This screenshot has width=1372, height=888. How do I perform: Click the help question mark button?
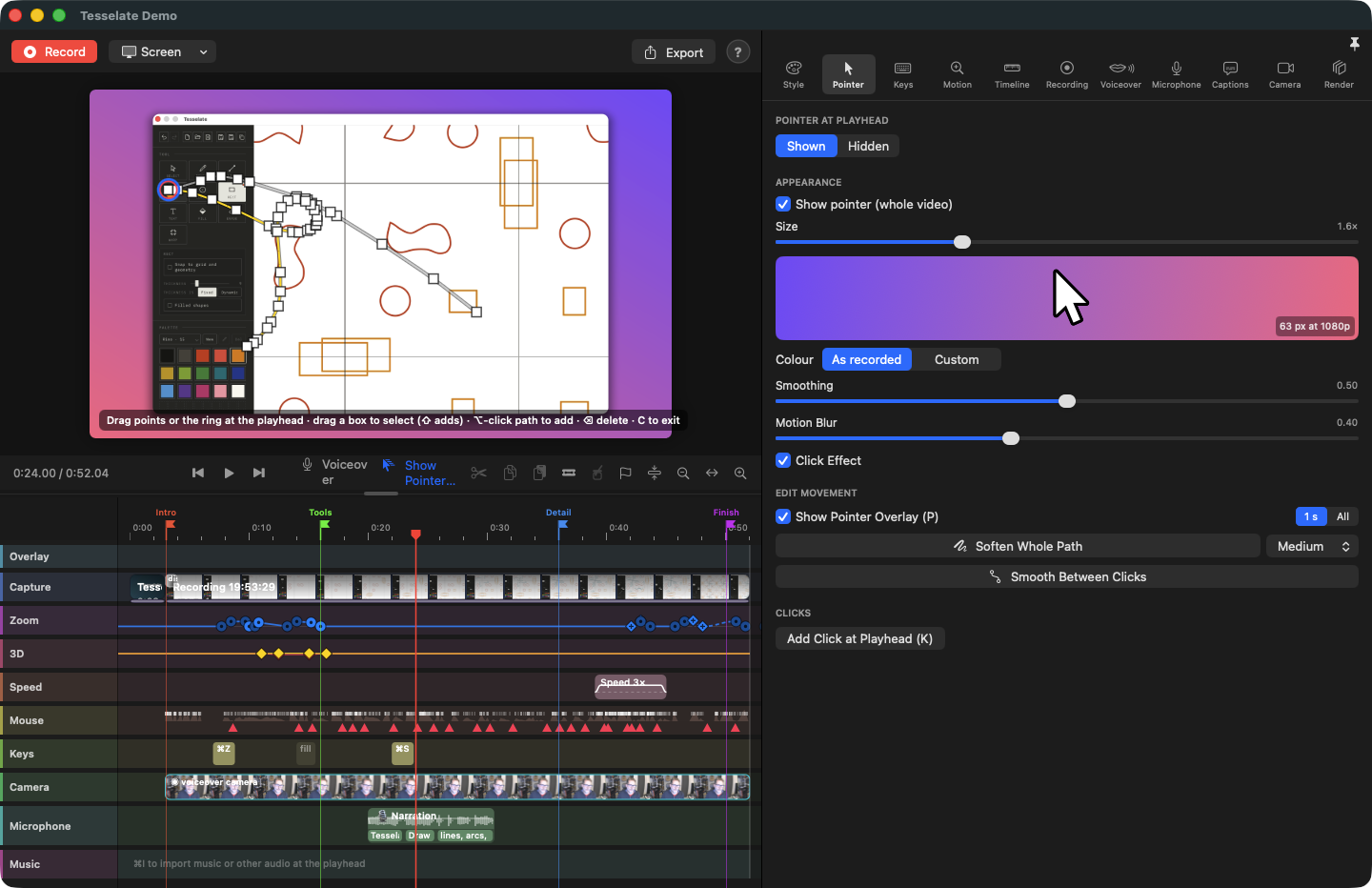[x=737, y=52]
